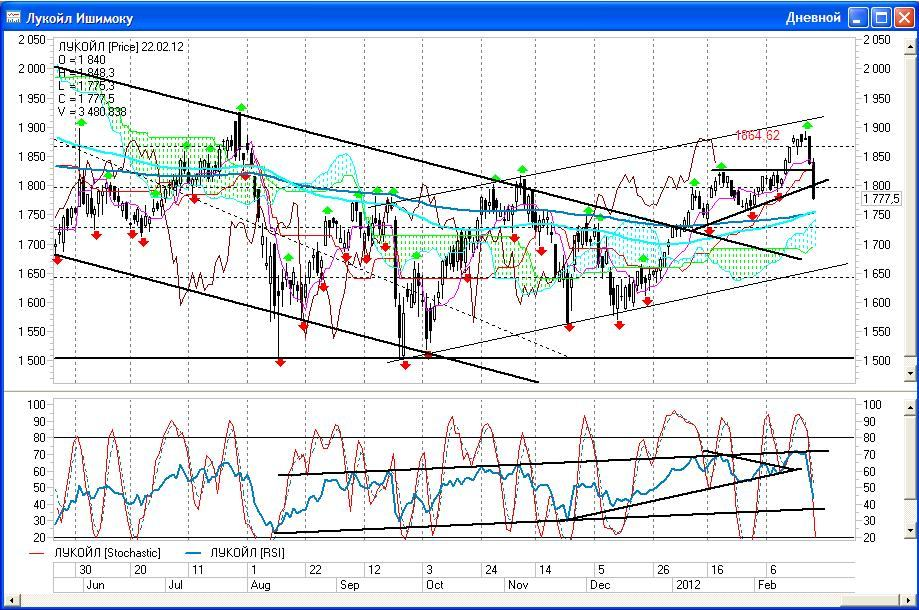
Task: Click the Дневной timeframe label
Action: click(813, 18)
